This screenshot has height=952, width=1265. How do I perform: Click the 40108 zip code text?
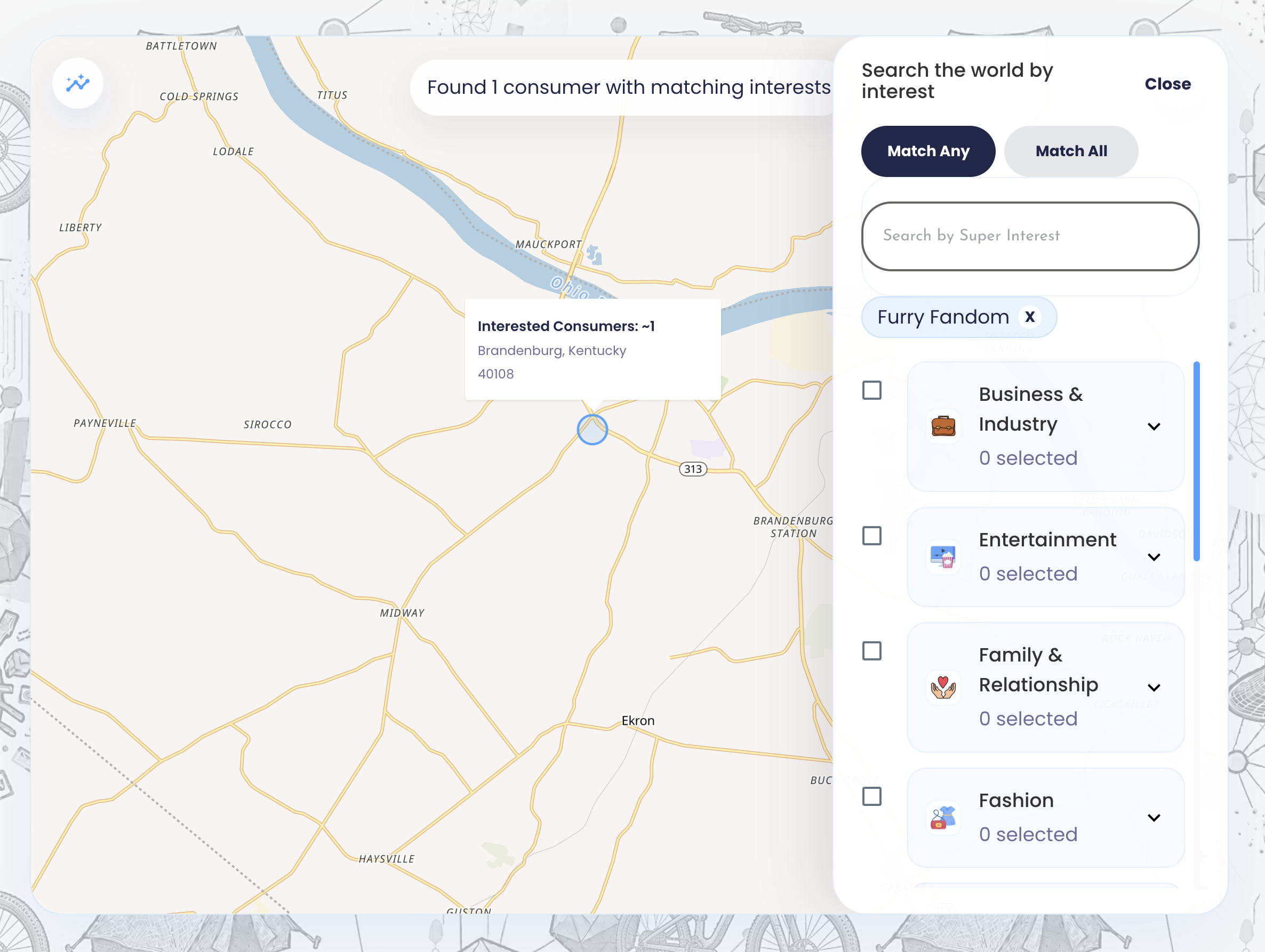(x=496, y=374)
